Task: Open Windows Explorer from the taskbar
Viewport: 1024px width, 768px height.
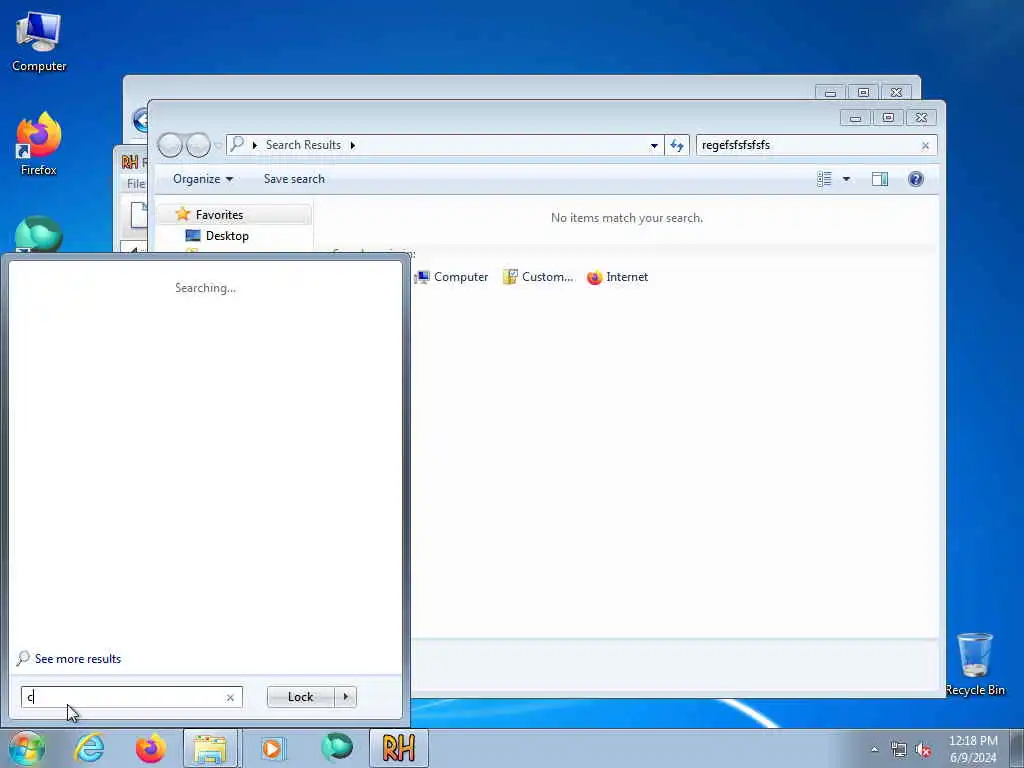Action: 210,748
